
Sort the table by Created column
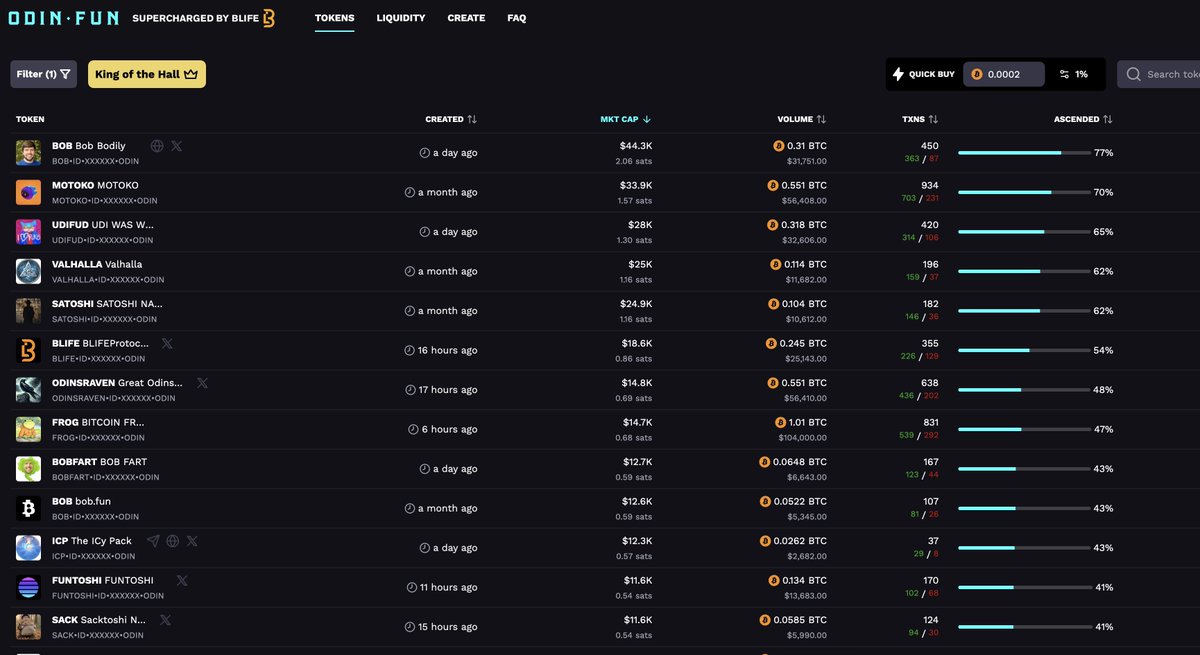coord(451,119)
